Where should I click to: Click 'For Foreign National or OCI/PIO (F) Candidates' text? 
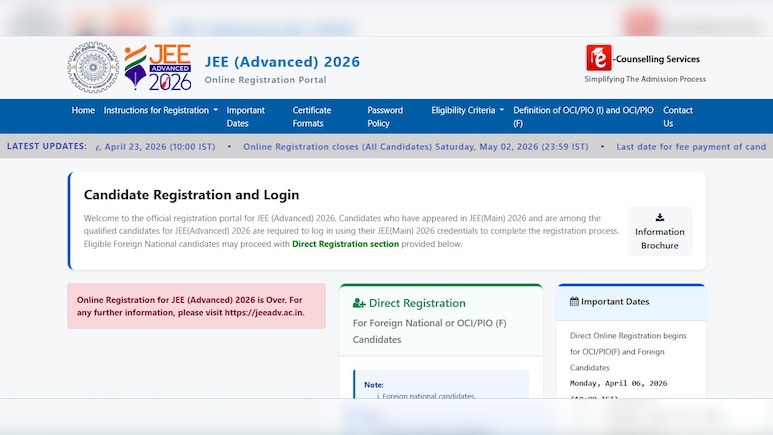click(x=429, y=331)
